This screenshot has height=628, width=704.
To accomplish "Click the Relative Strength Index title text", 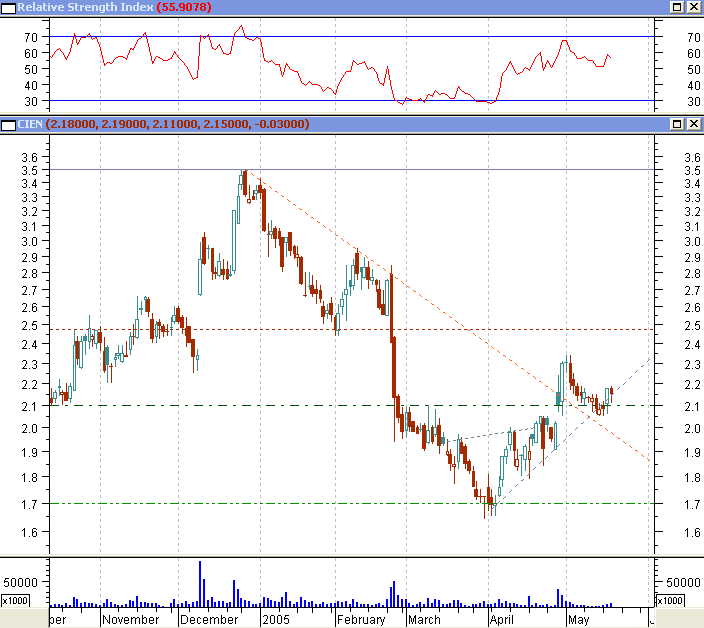I will 85,7.
